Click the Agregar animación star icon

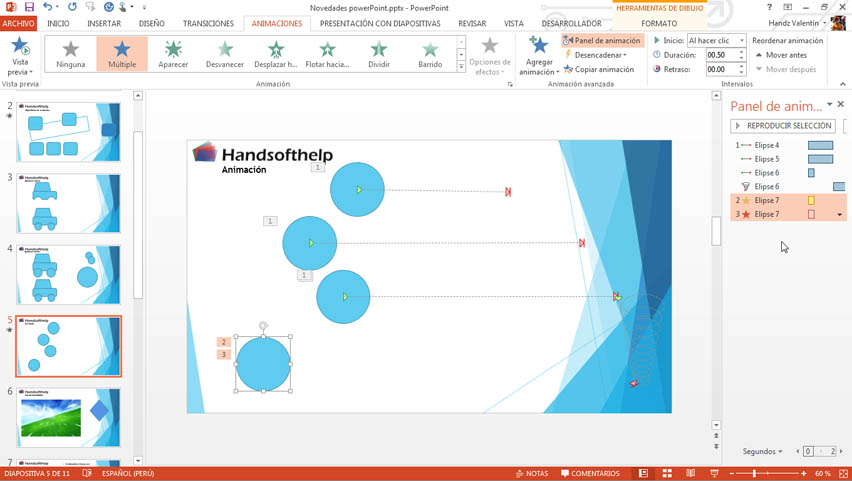tap(539, 47)
